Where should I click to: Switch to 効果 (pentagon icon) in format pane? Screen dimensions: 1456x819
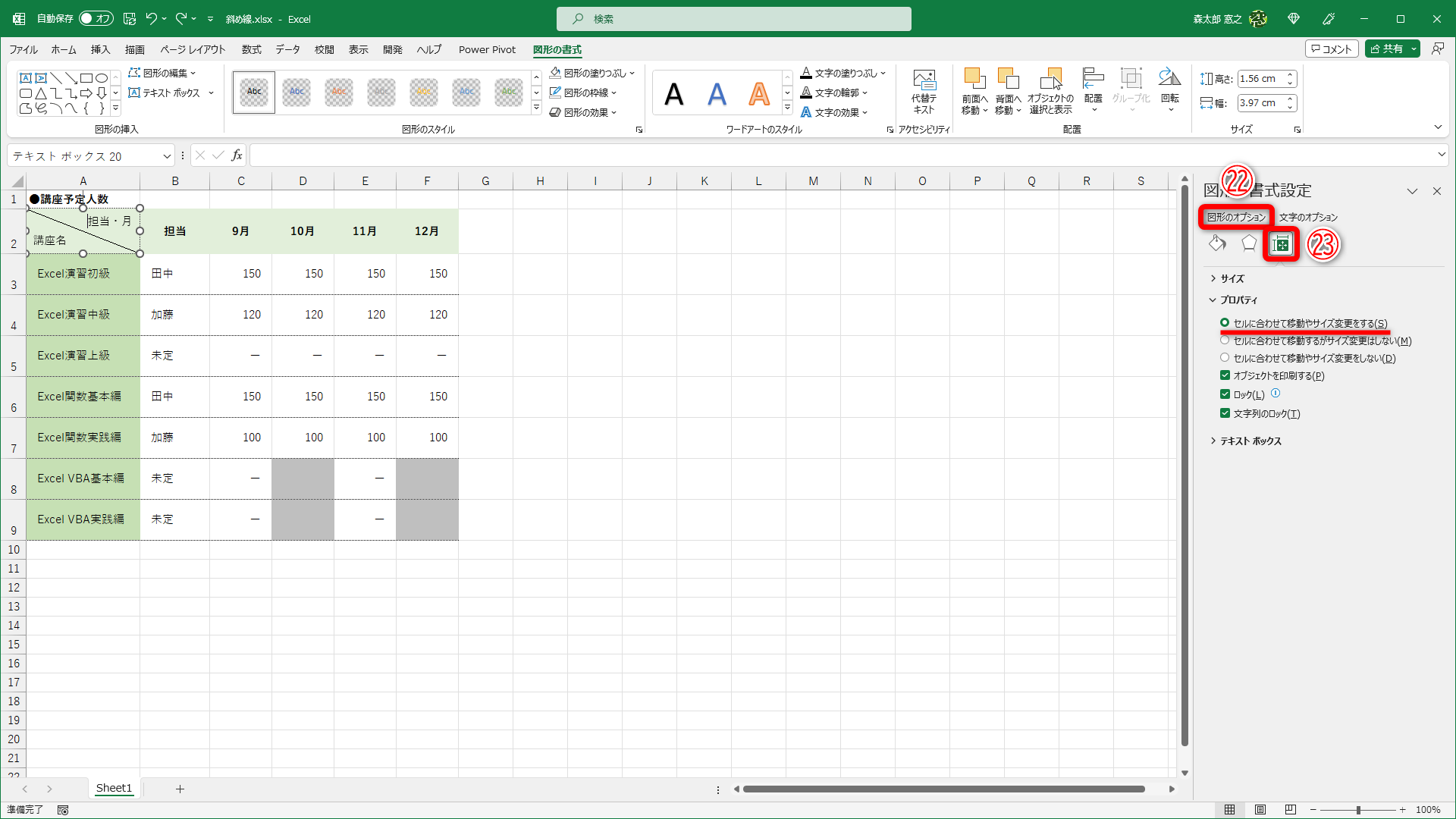click(1249, 243)
